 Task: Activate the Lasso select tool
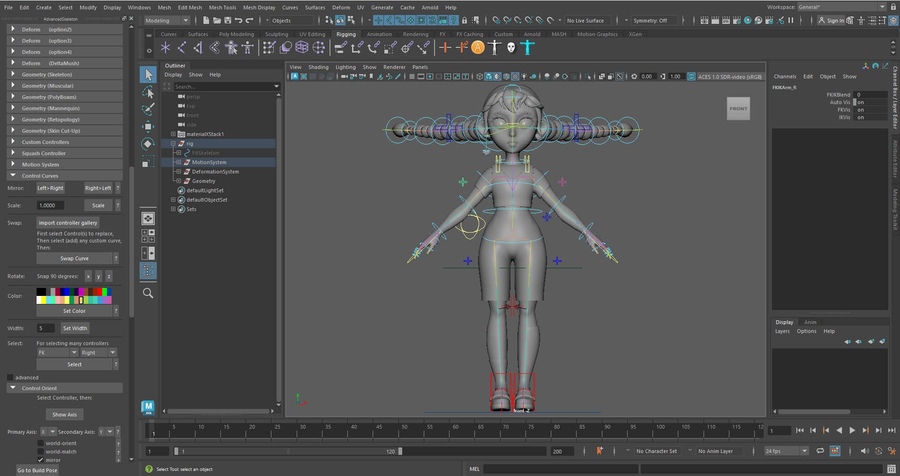(x=148, y=91)
